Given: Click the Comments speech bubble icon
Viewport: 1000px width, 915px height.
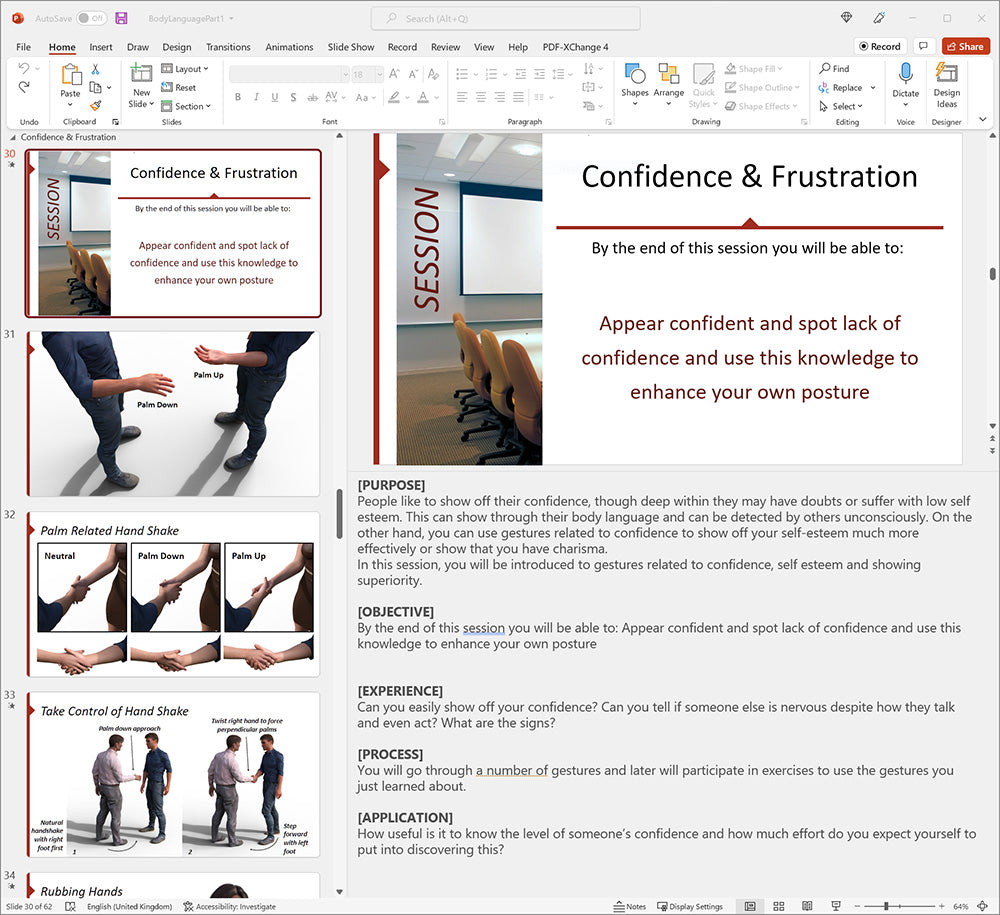Looking at the screenshot, I should [922, 46].
